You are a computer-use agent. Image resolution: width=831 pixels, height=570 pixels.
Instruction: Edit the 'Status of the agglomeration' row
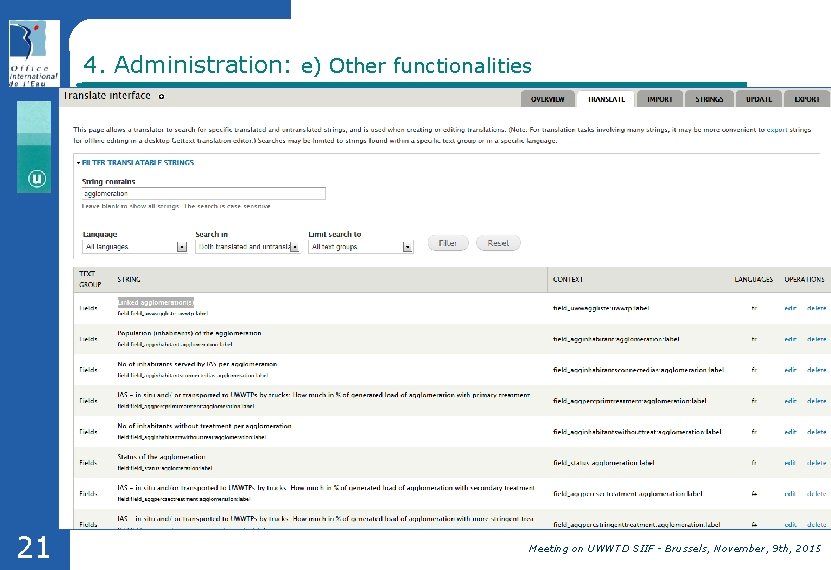tap(790, 462)
